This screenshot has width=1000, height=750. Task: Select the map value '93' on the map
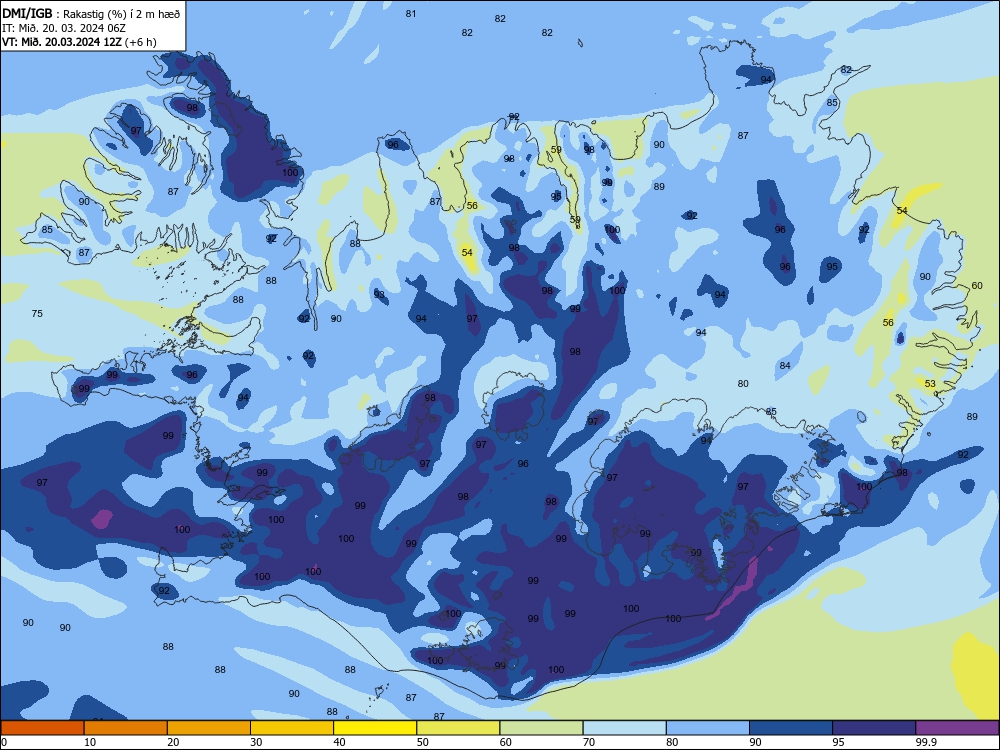point(379,294)
